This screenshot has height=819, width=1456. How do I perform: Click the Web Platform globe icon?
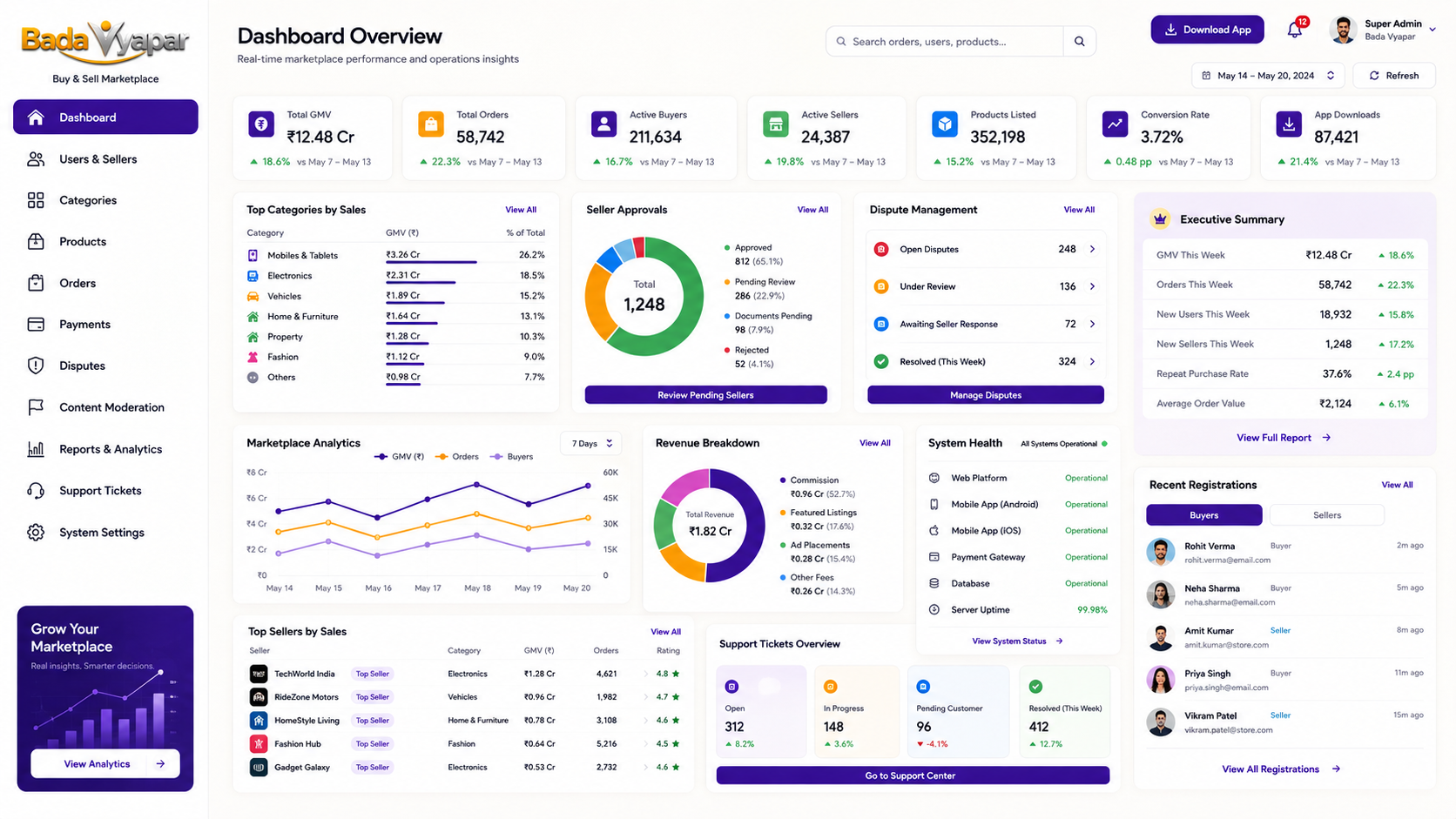point(934,478)
